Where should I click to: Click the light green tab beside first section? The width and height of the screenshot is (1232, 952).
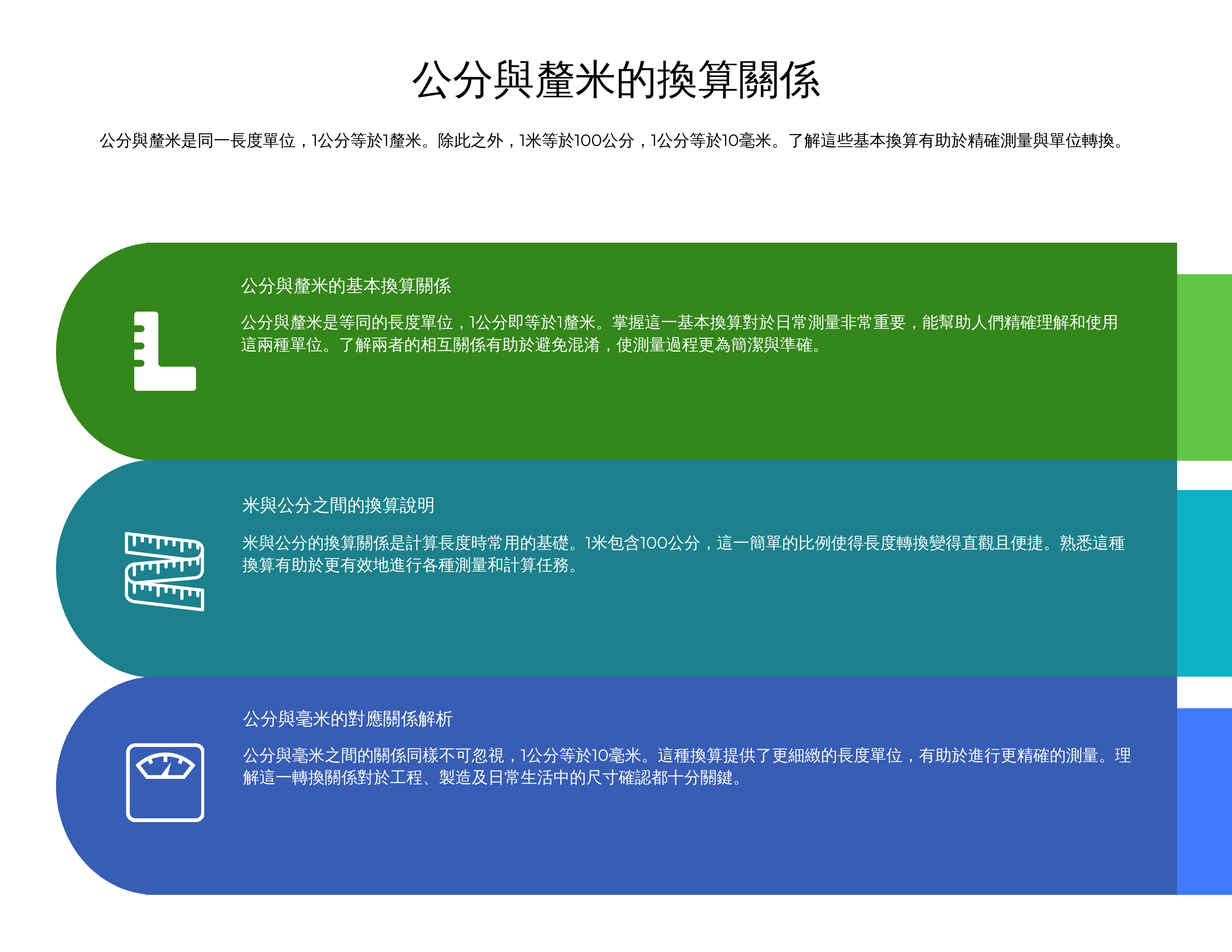point(1204,367)
